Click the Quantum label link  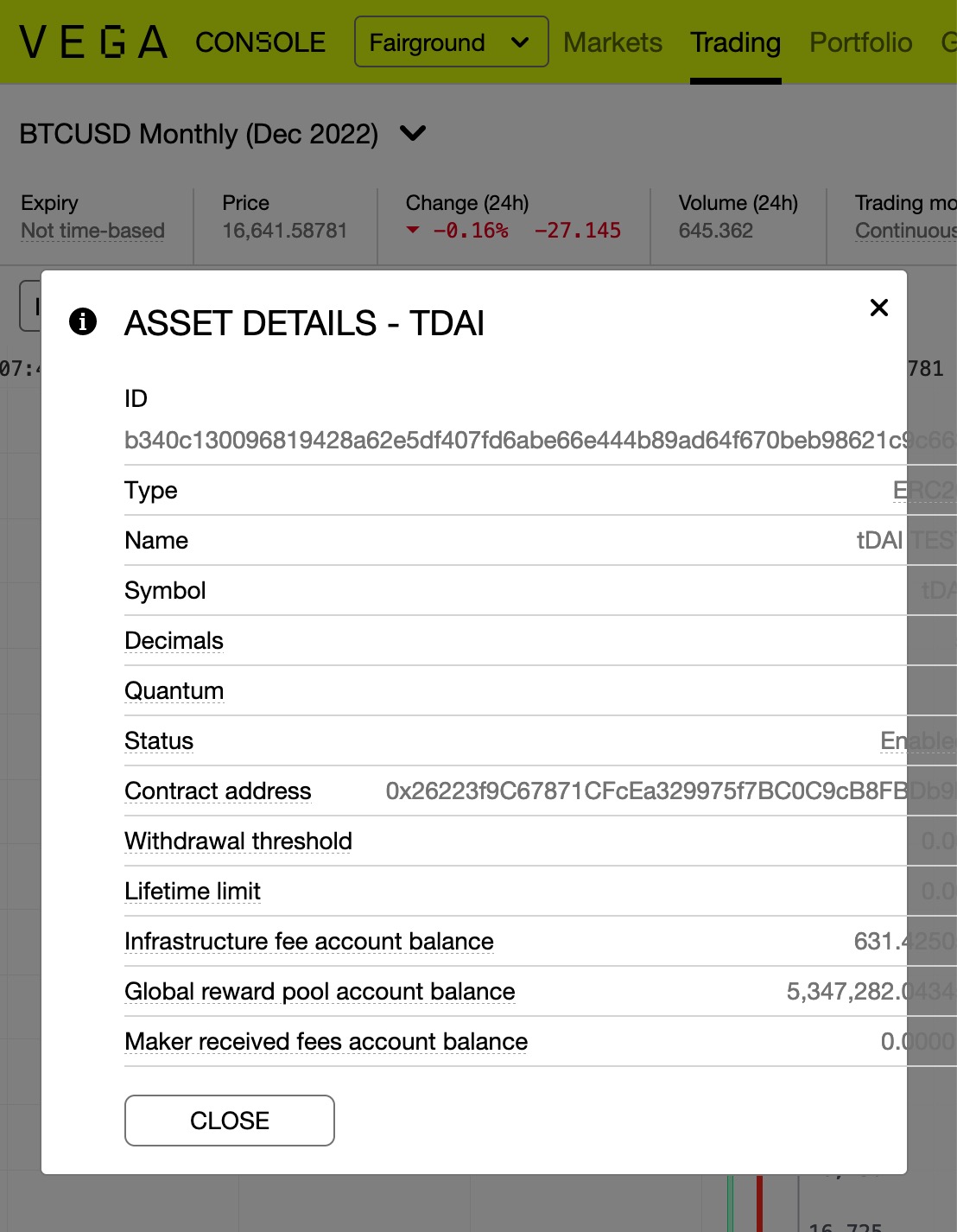click(174, 690)
